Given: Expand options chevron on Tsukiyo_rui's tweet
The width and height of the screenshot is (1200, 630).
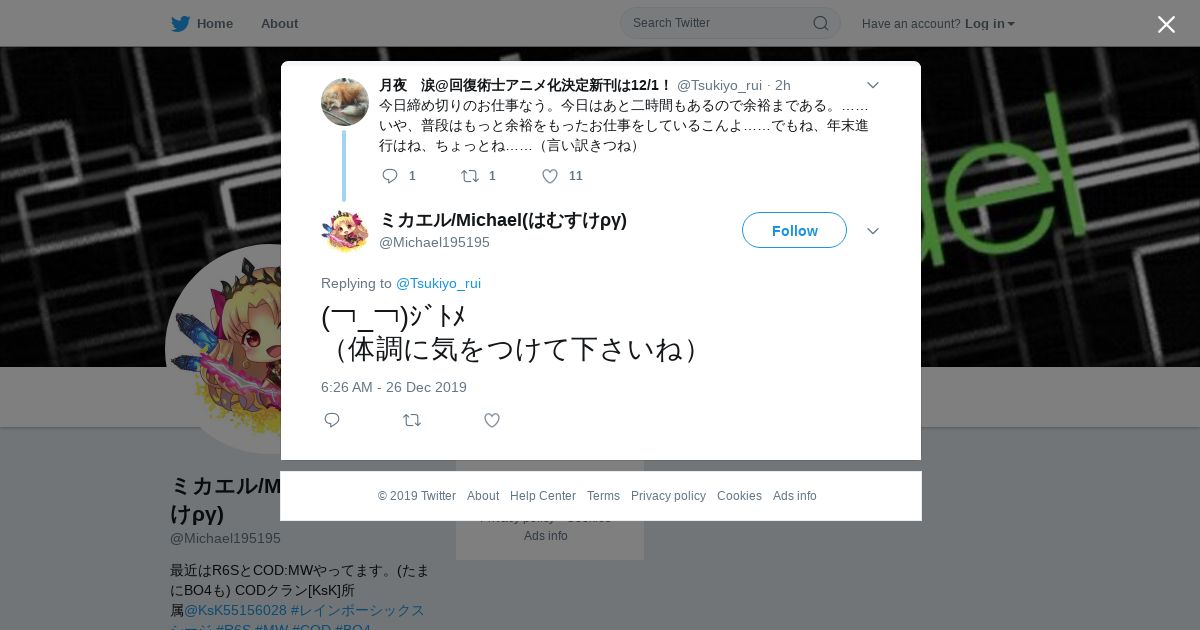Looking at the screenshot, I should [x=872, y=86].
